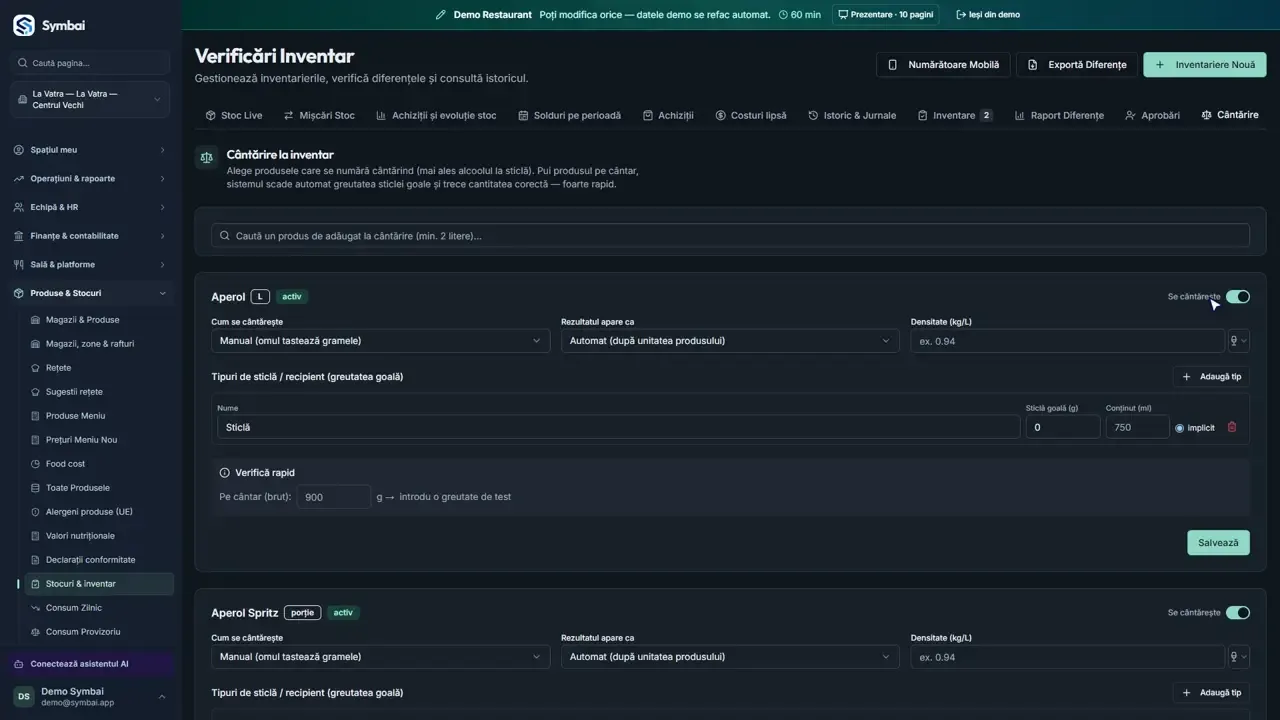Click the Salvează button for Aperol
The image size is (1280, 720).
pyautogui.click(x=1218, y=543)
